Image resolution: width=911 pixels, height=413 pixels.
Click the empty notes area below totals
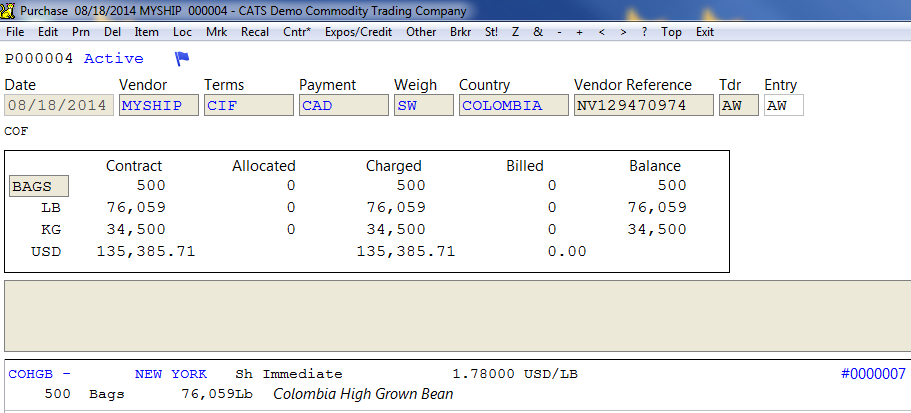click(x=457, y=316)
